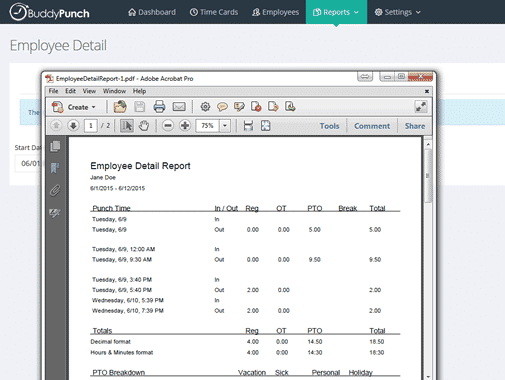Open the Employees section
The image size is (505, 380).
(x=275, y=12)
